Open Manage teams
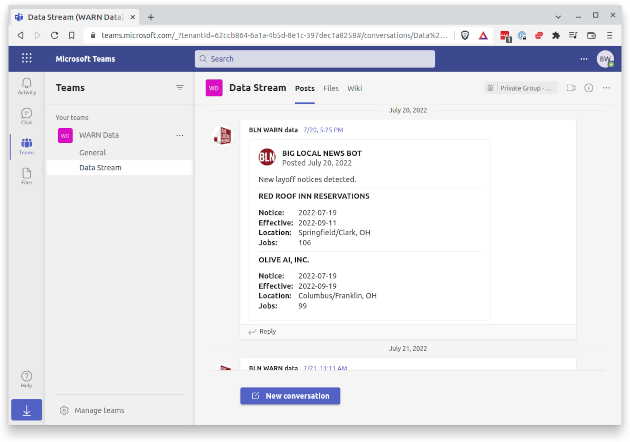Viewport: 630px width, 442px height. click(92, 410)
